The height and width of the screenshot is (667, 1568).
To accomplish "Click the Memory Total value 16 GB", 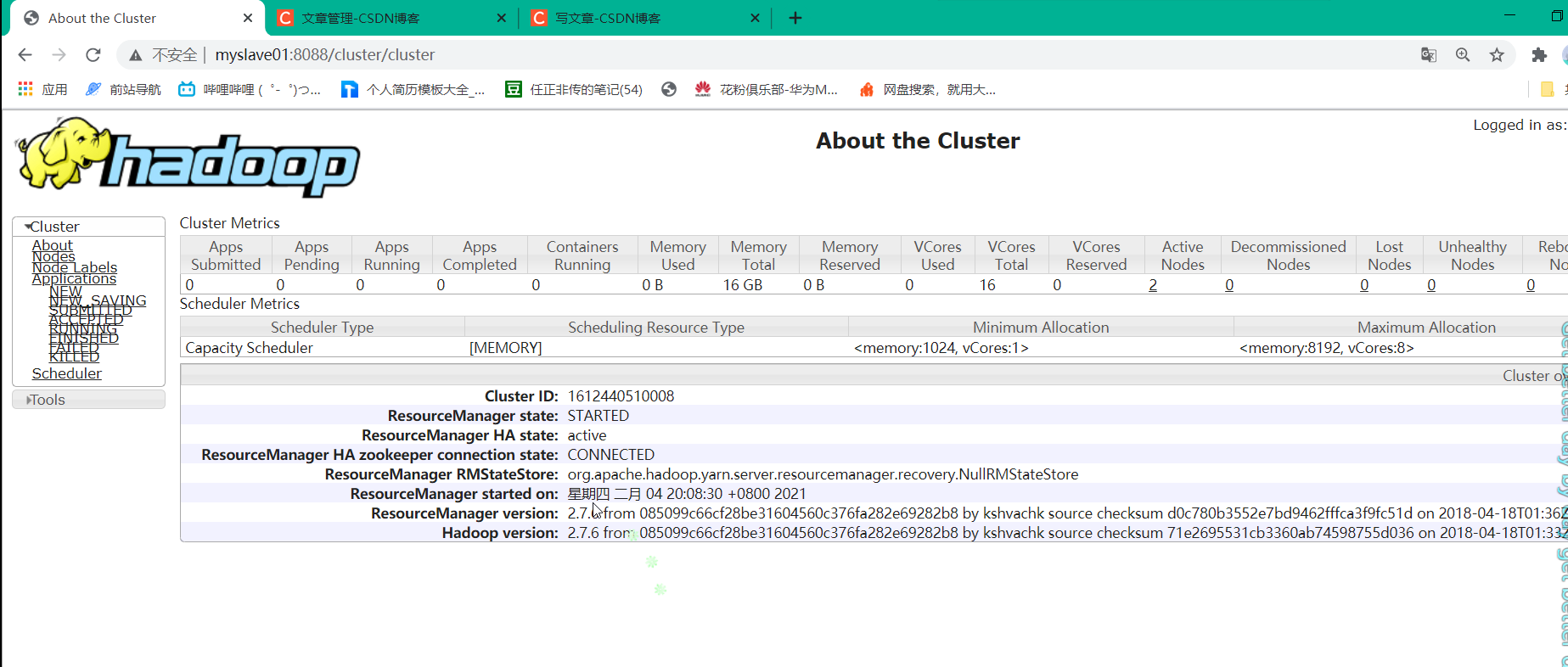I will [x=743, y=285].
